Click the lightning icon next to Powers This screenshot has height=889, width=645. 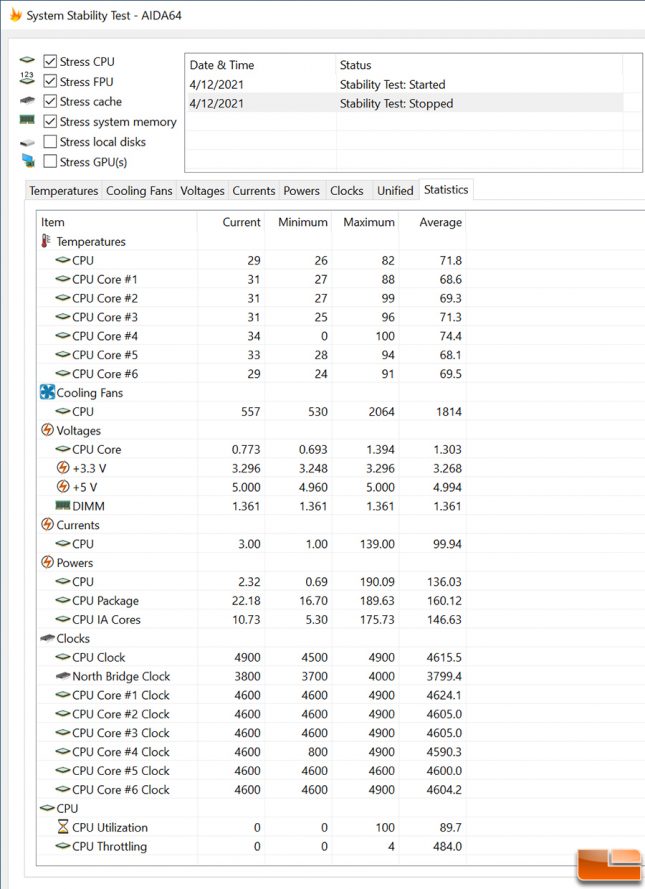click(48, 562)
